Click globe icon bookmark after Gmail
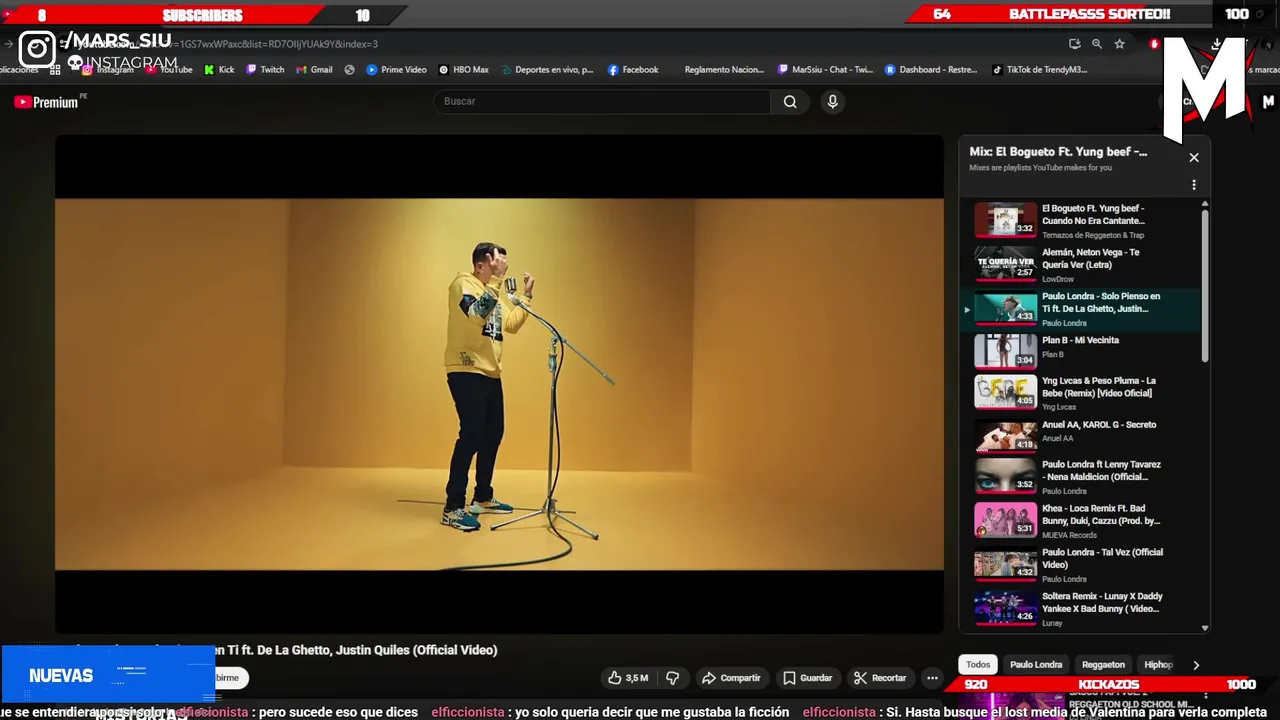 coord(349,70)
